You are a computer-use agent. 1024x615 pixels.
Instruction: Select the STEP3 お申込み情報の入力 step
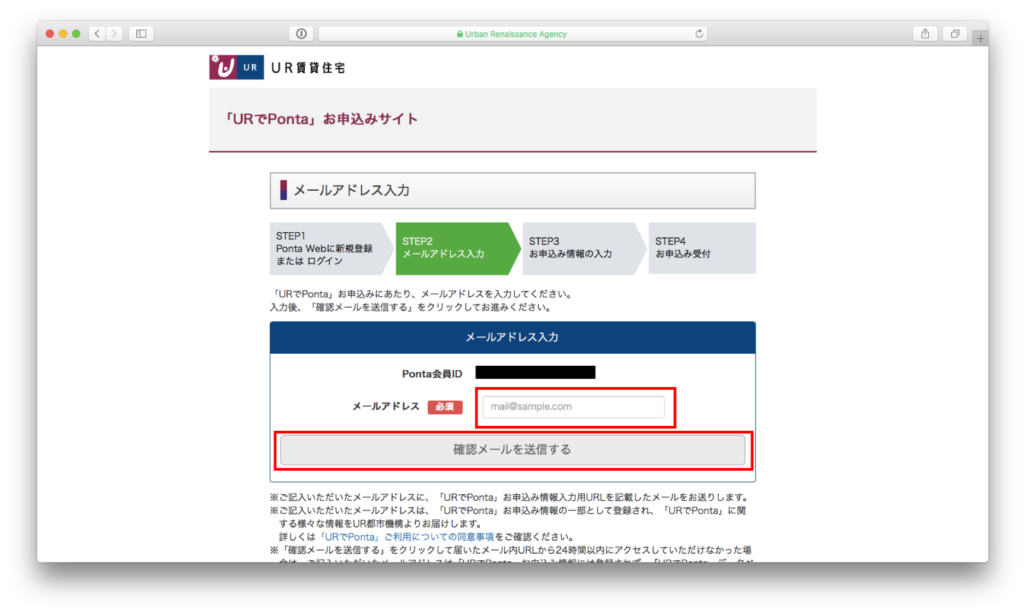pos(584,248)
